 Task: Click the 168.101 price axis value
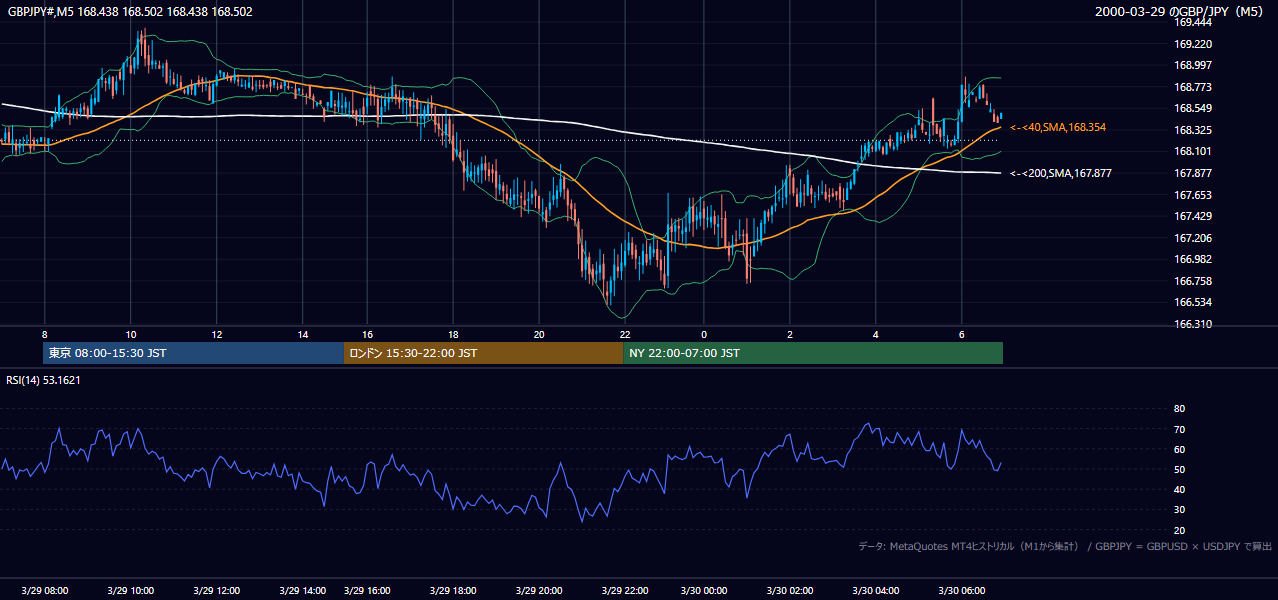[x=1193, y=151]
